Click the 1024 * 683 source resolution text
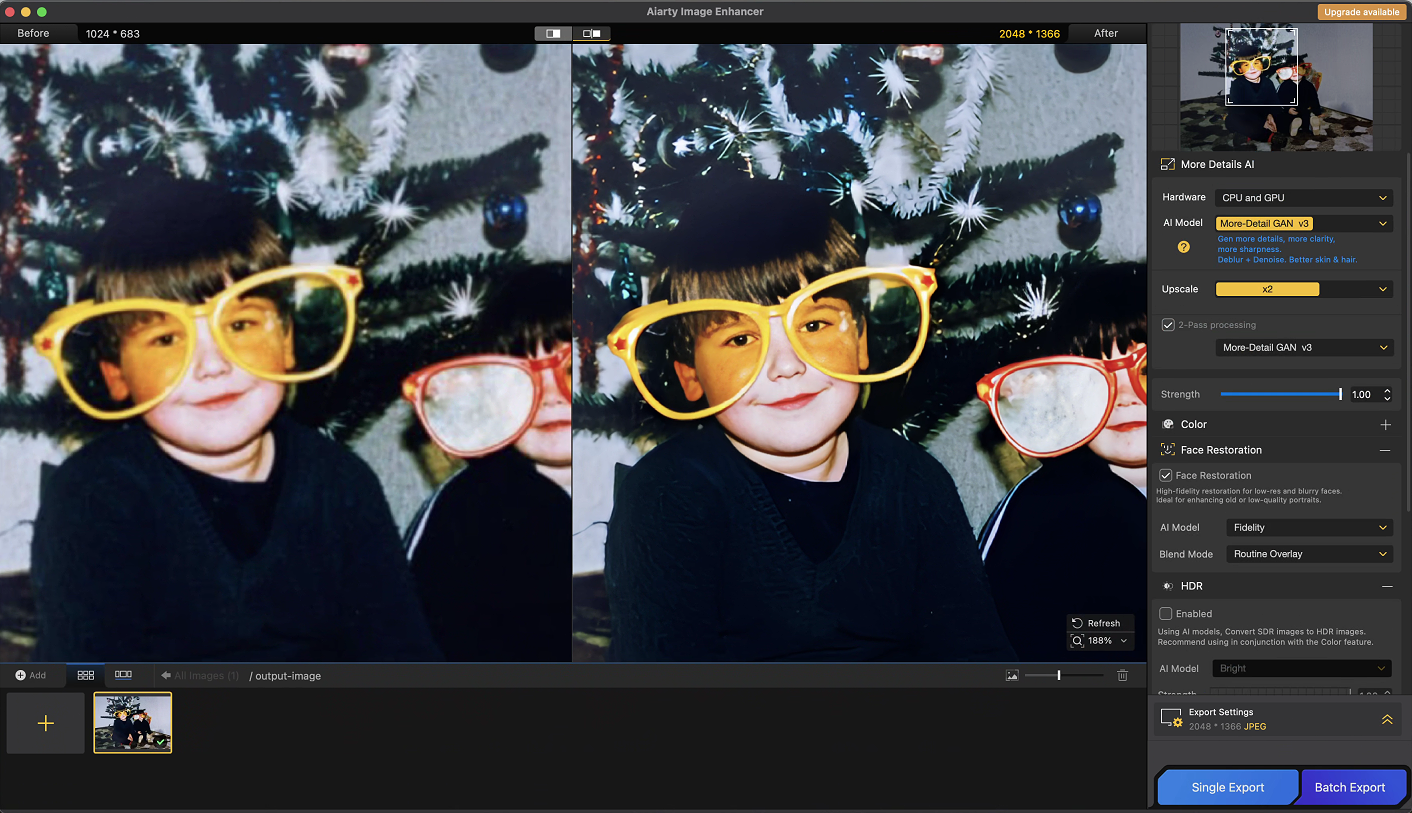This screenshot has height=813, width=1412. pos(113,34)
